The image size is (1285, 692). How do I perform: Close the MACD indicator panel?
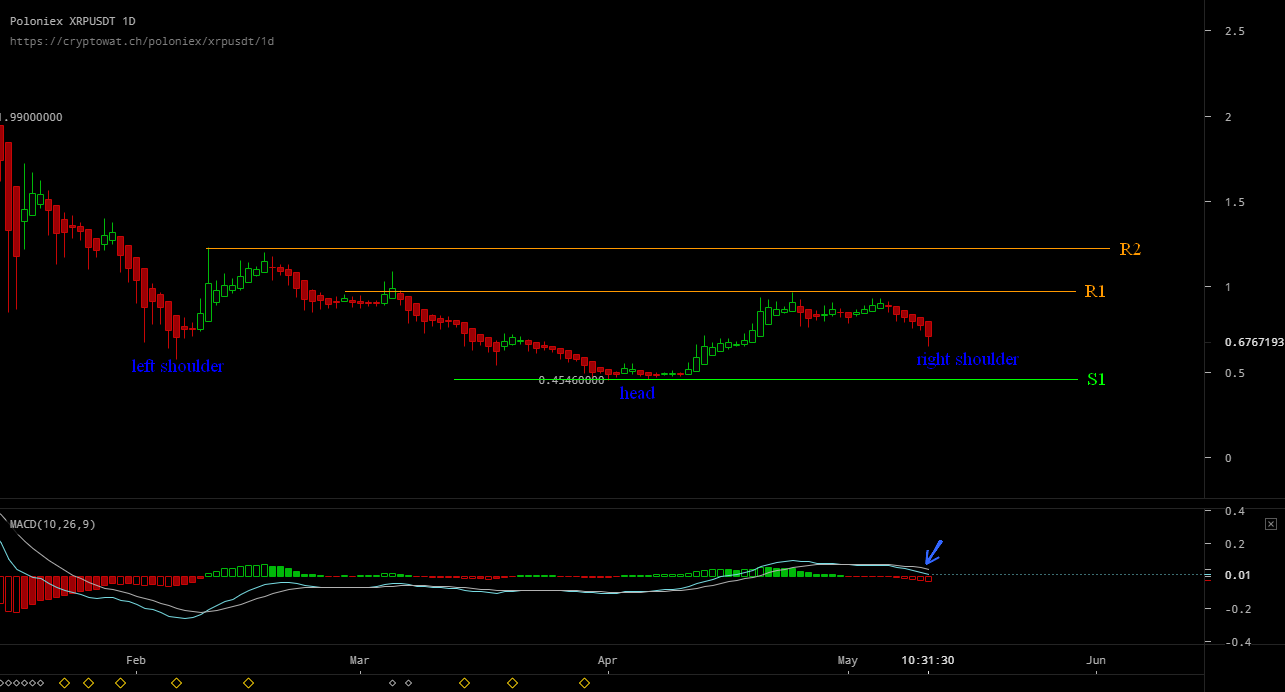click(1271, 523)
